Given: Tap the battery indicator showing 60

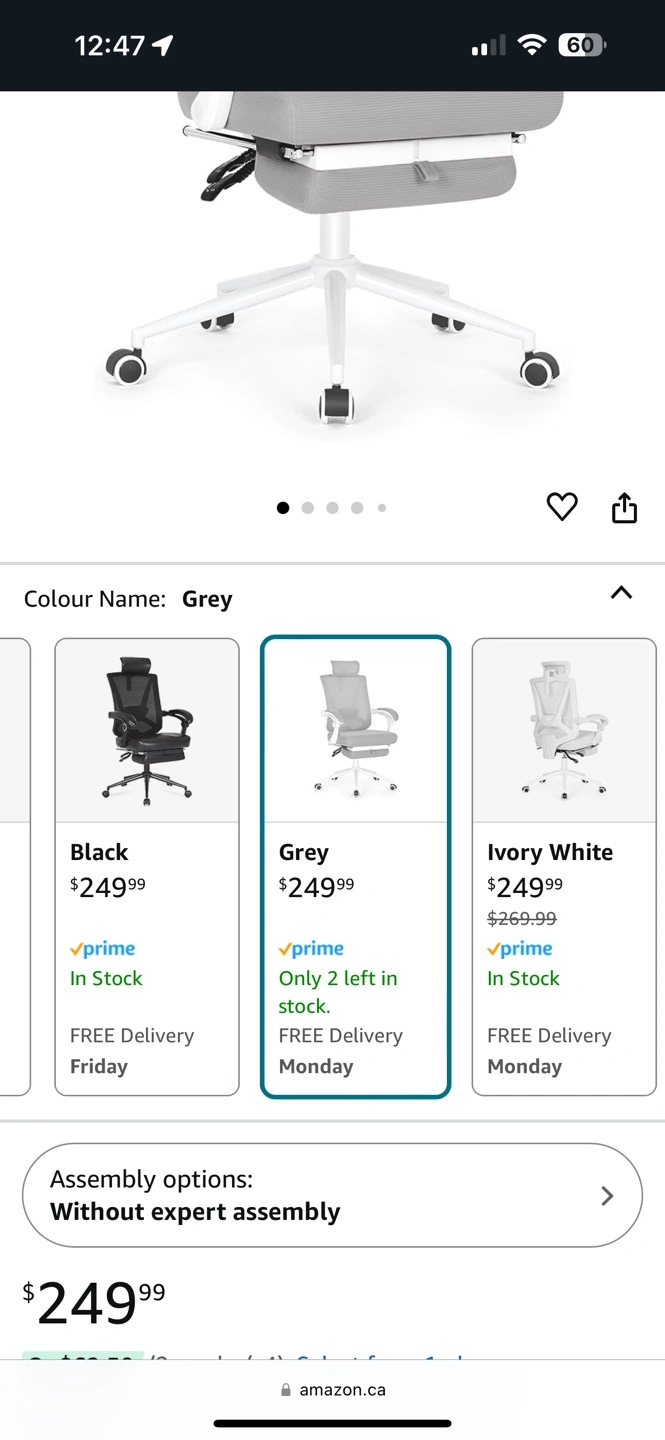Looking at the screenshot, I should click(x=581, y=45).
